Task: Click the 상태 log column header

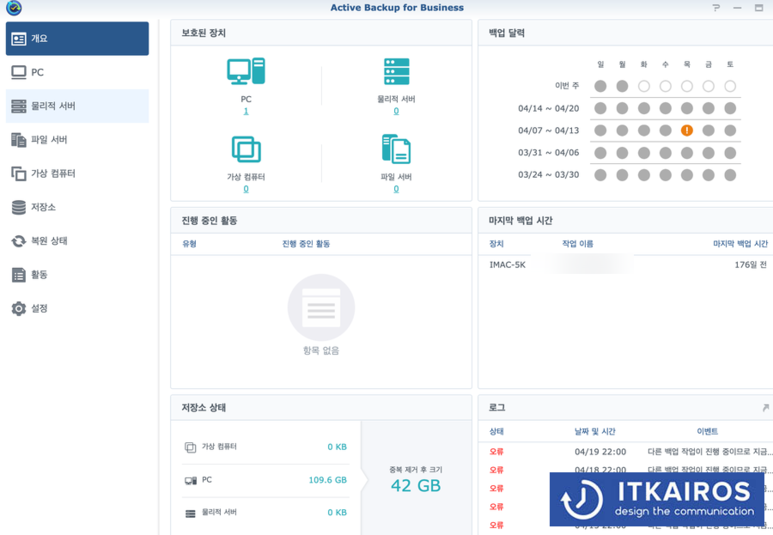Action: click(496, 431)
